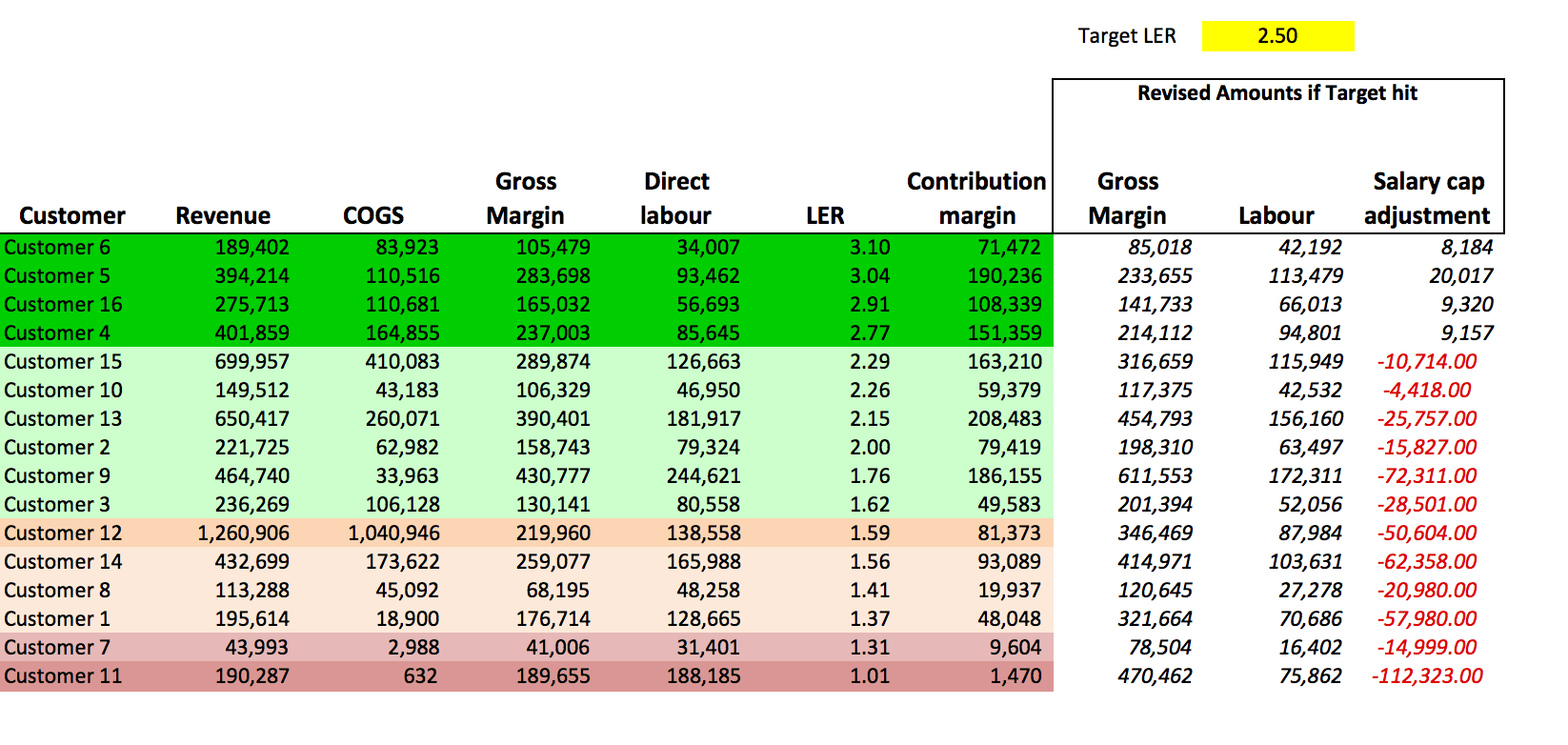Screen dimensions: 1568x745
Task: Click the COGS column header
Action: [373, 216]
